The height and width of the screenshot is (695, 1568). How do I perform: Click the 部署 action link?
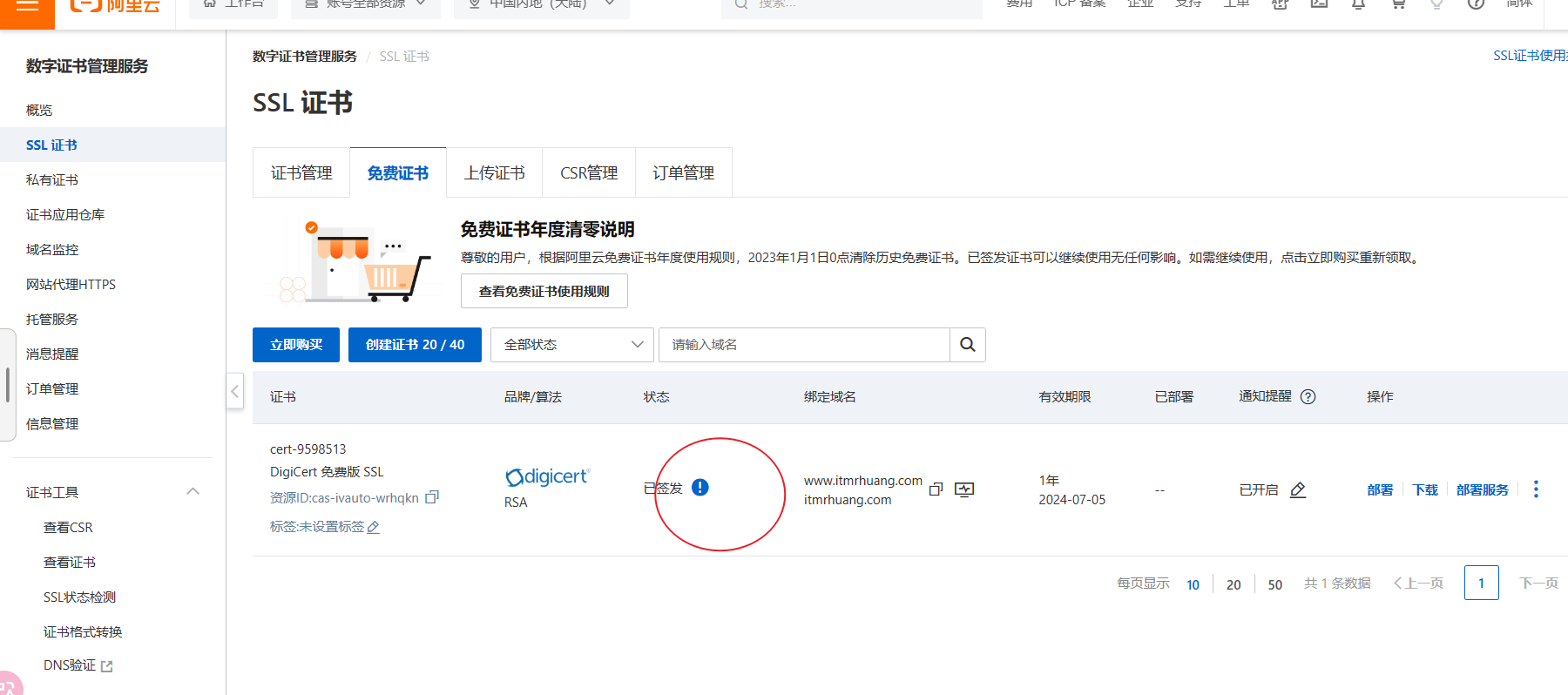[x=1380, y=490]
